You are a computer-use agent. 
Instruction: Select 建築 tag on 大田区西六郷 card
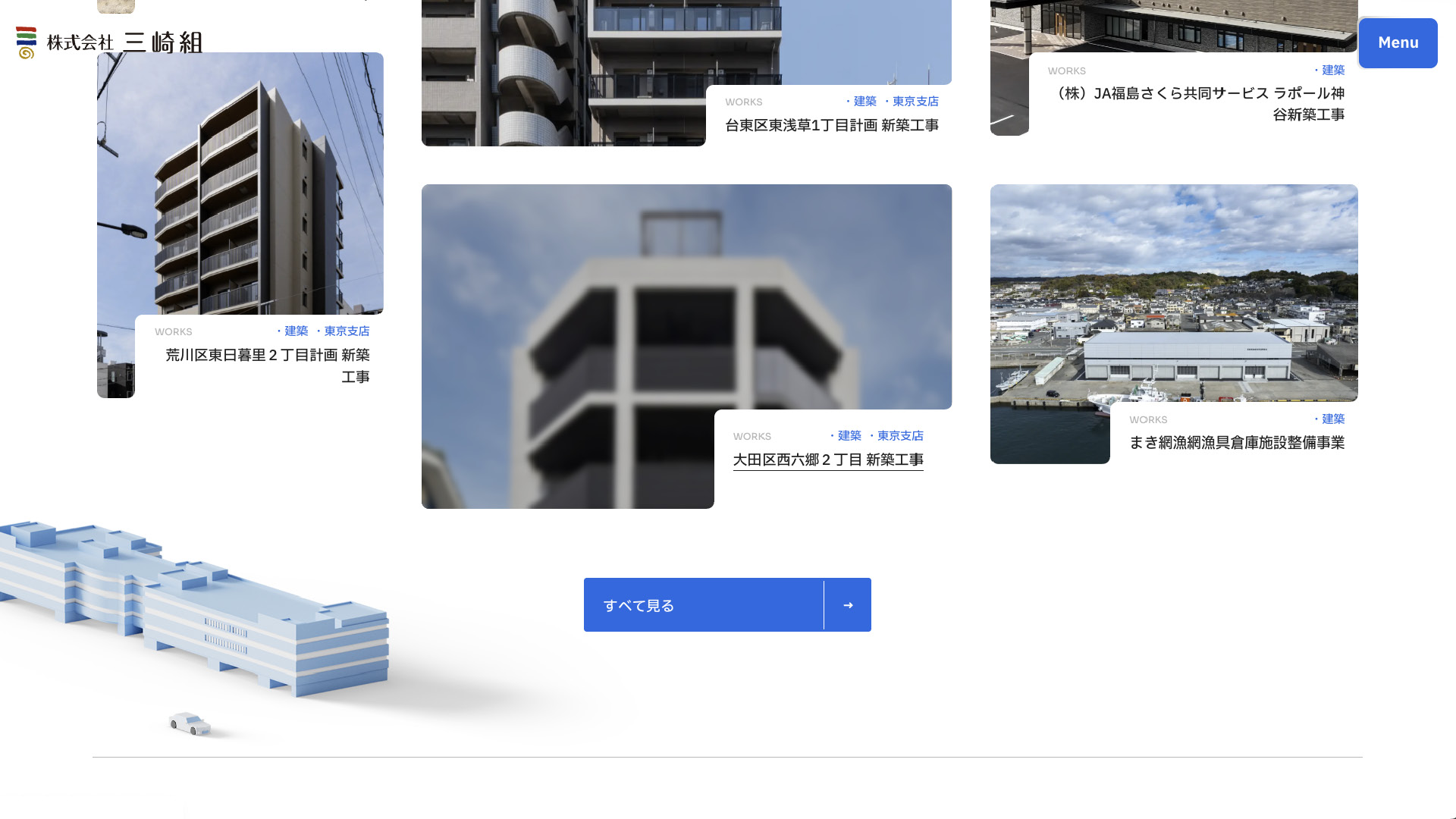[849, 436]
